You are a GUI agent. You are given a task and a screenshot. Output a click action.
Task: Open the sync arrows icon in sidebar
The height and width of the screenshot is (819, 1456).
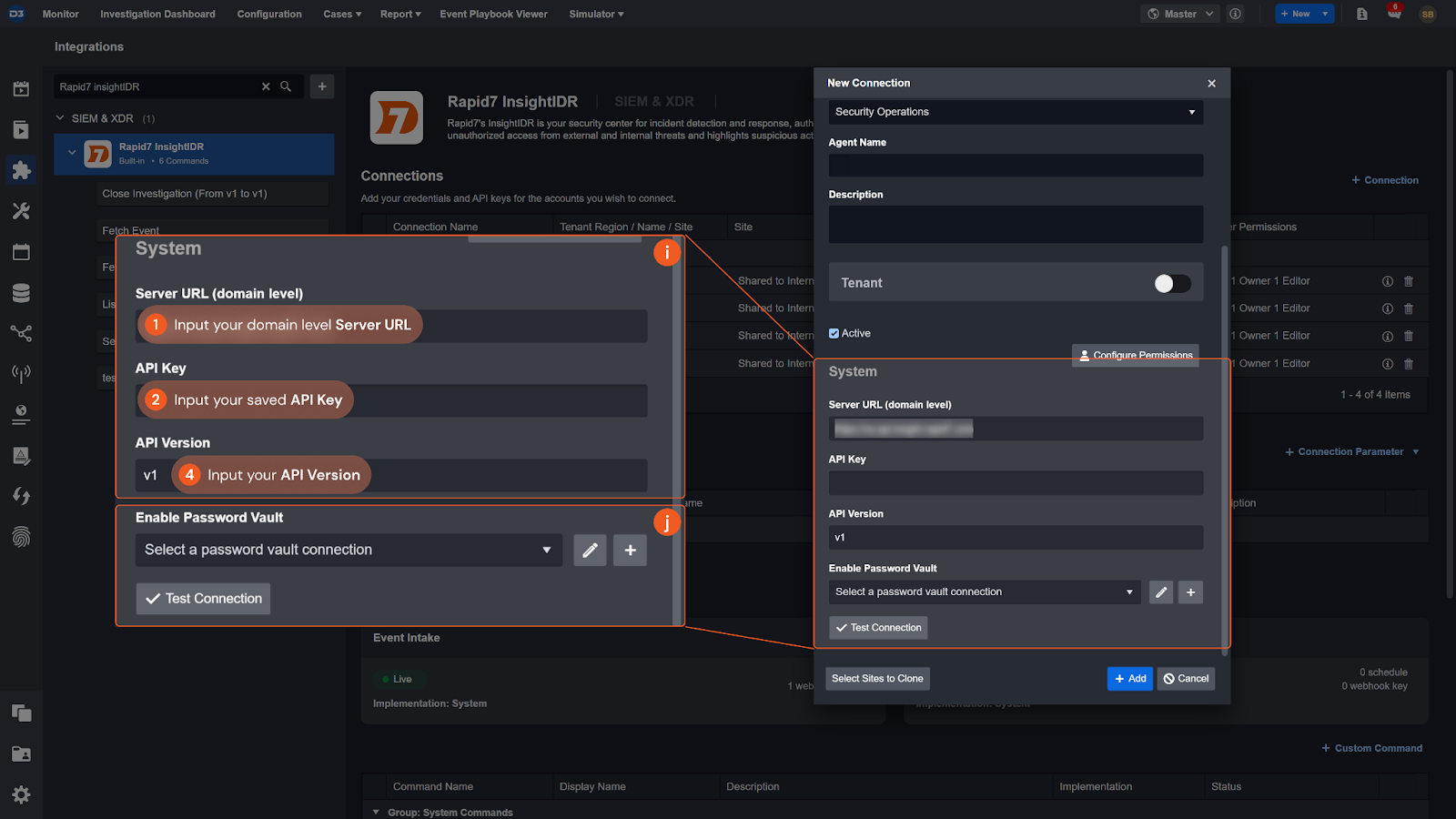[x=21, y=496]
